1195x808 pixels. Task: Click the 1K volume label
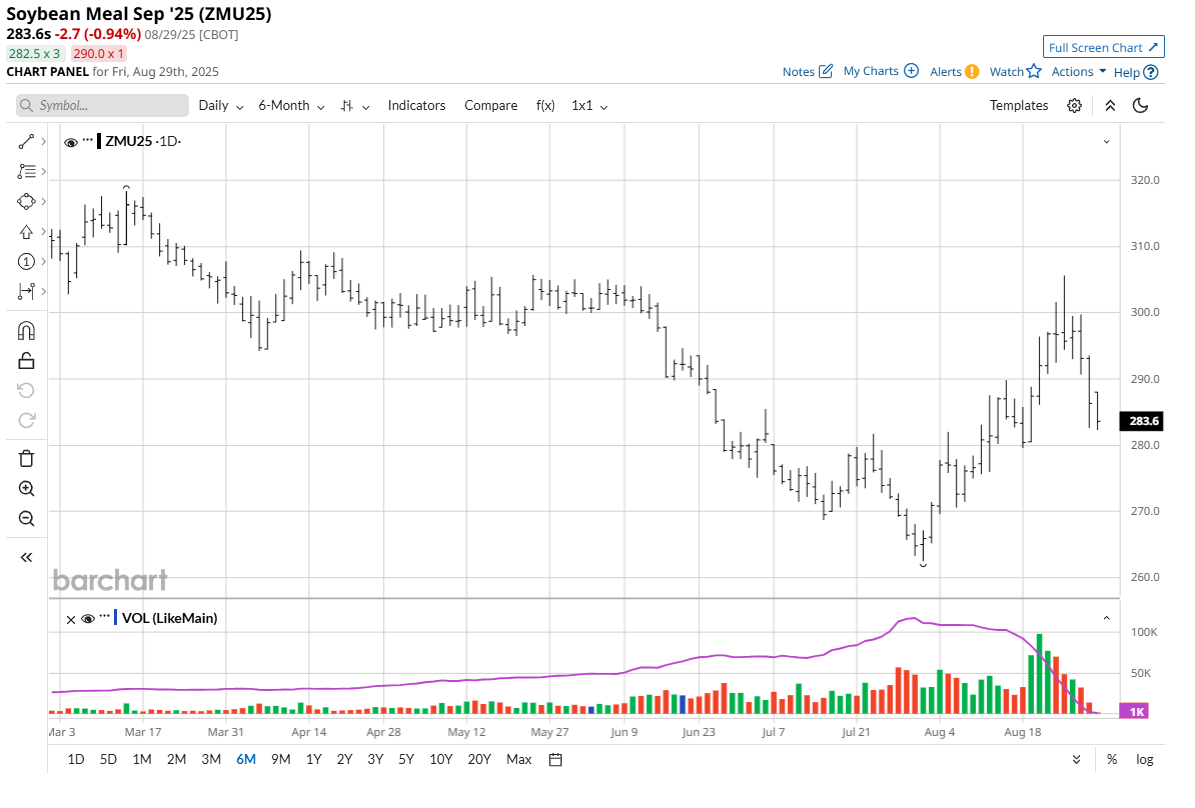pyautogui.click(x=1134, y=712)
